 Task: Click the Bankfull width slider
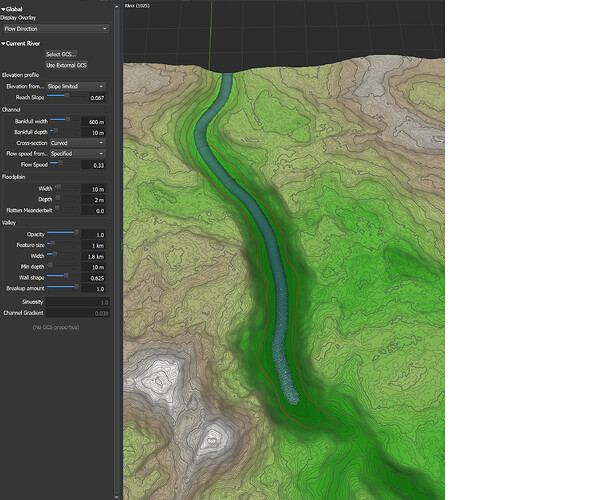click(x=62, y=120)
